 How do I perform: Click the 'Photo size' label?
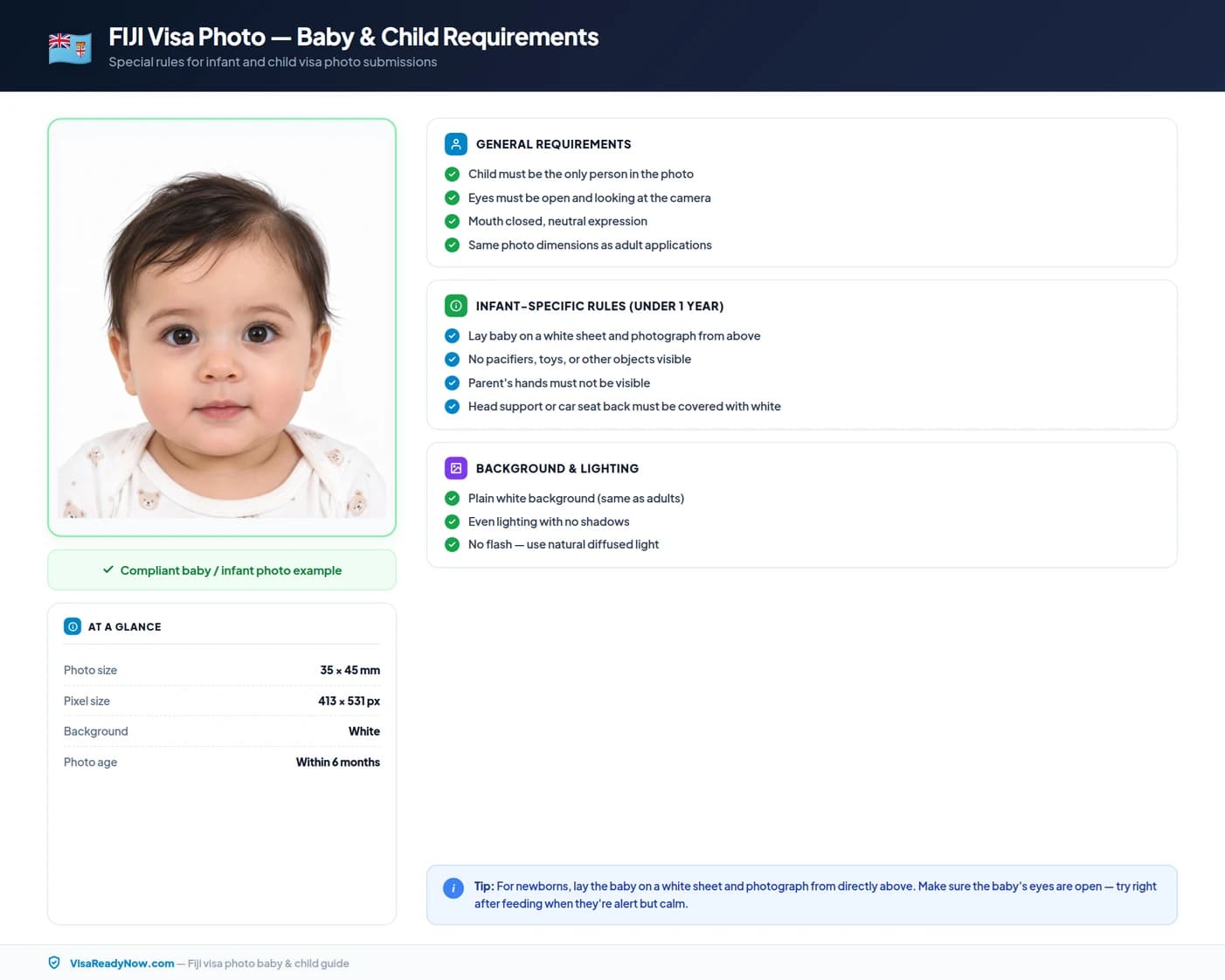[90, 670]
